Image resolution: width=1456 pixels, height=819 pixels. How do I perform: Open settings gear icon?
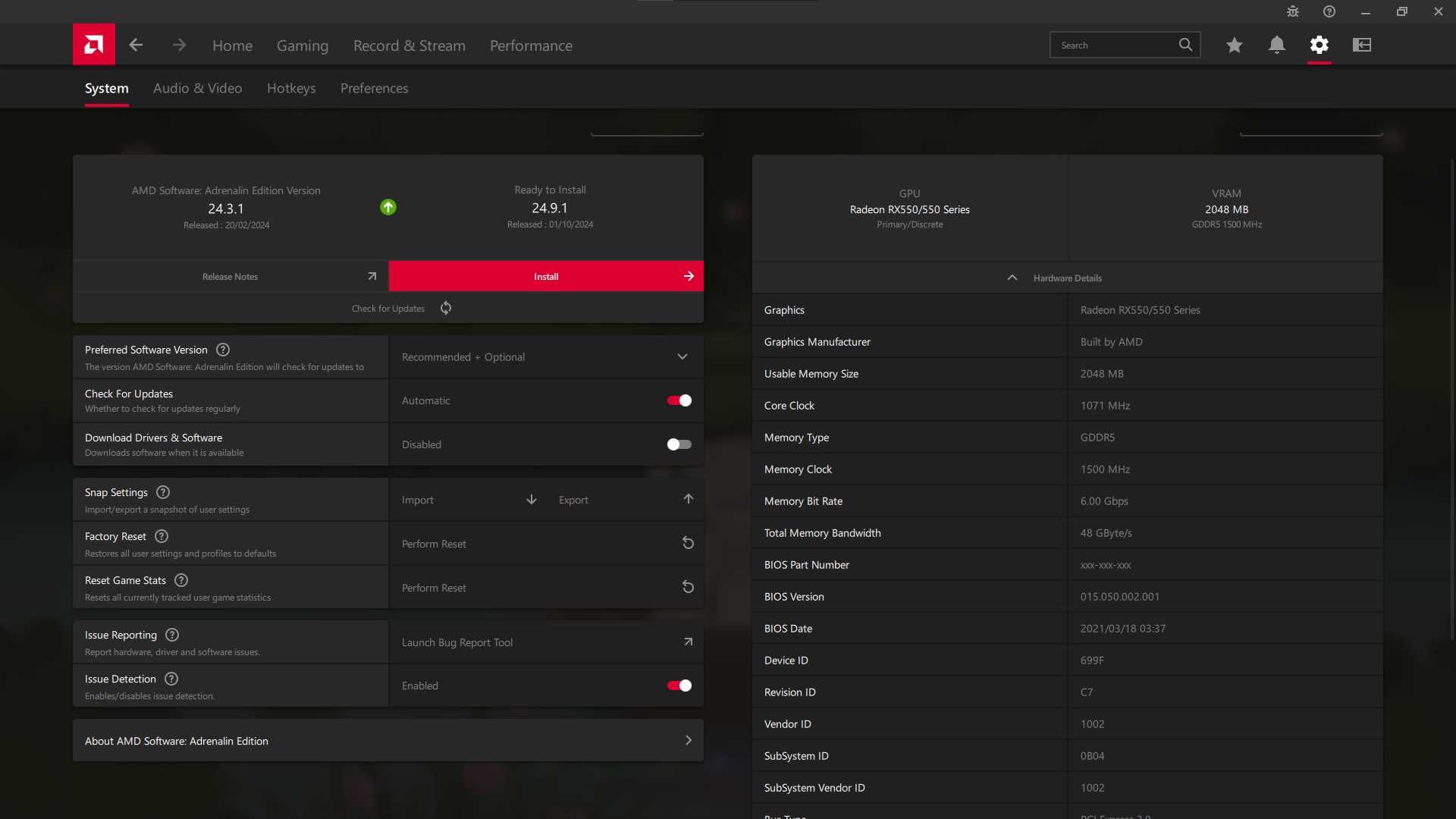(x=1319, y=45)
